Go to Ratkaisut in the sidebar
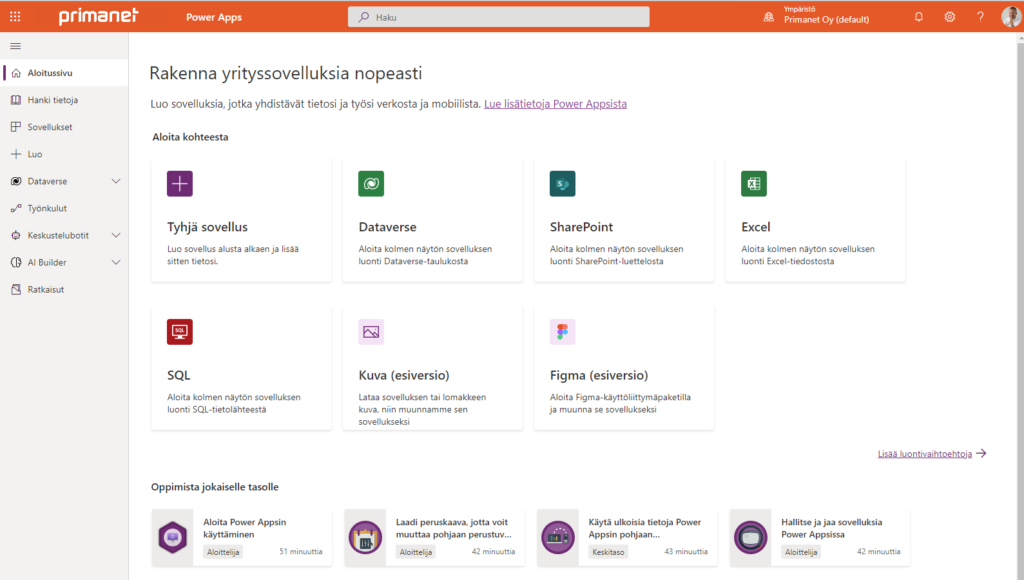The image size is (1024, 580). 46,289
